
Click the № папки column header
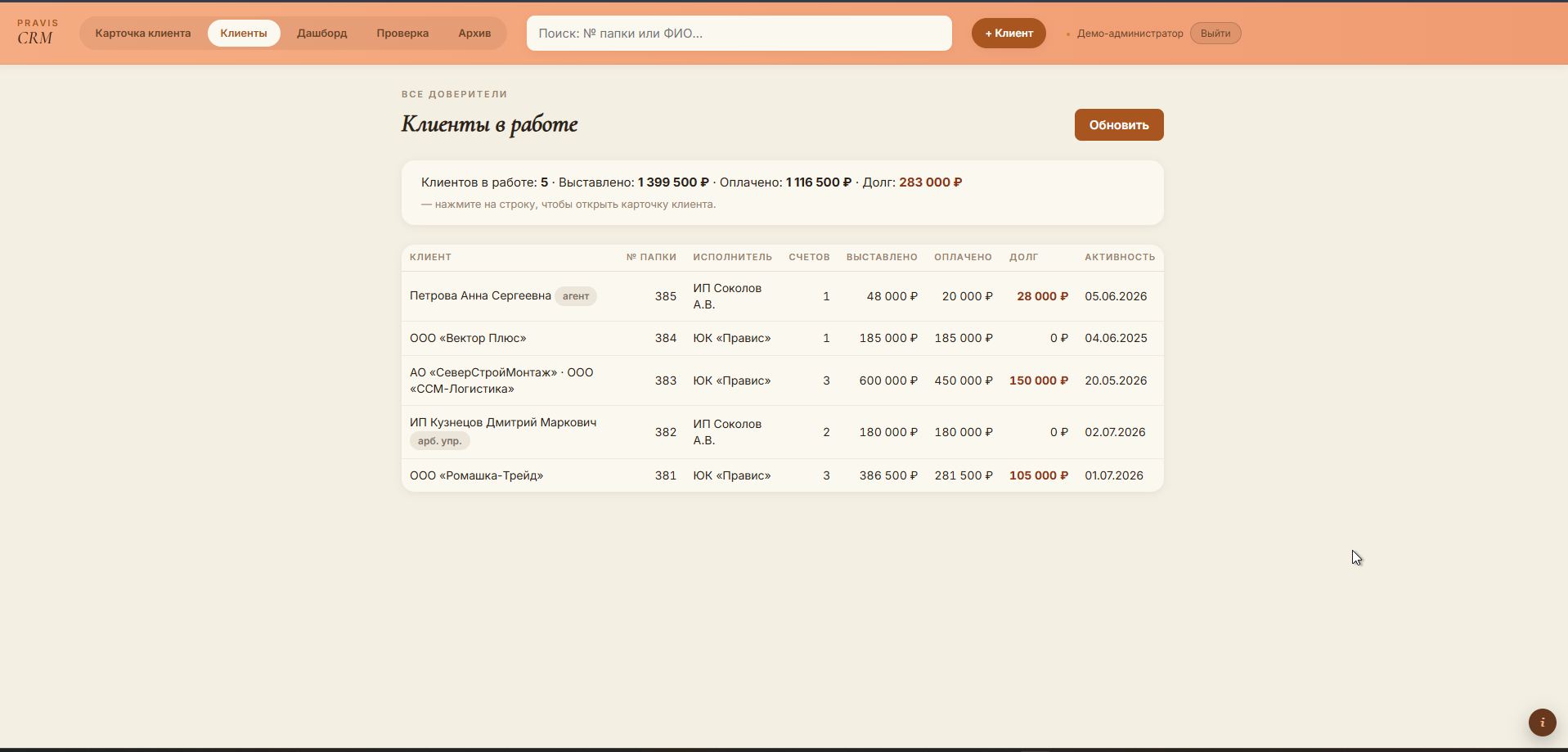651,257
